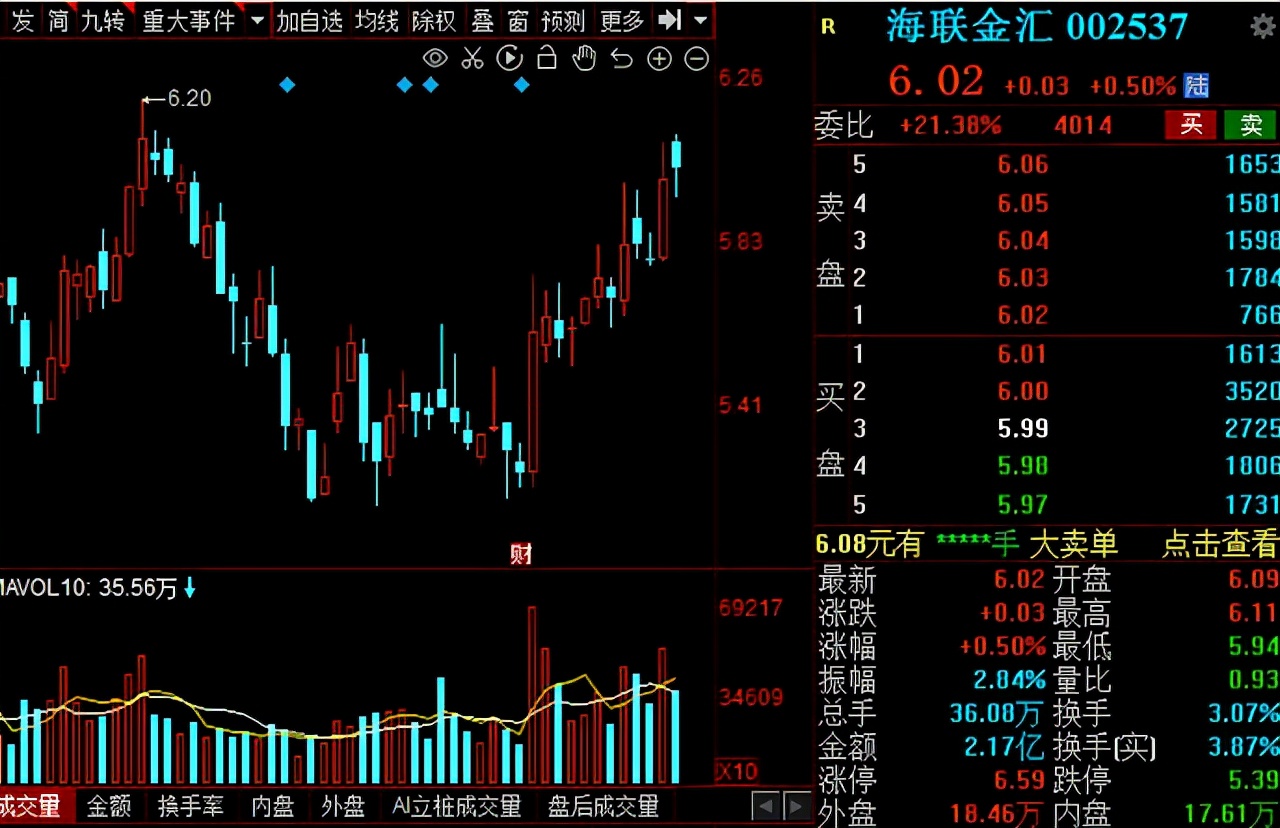
Task: Click the padlock lock icon
Action: (x=546, y=59)
